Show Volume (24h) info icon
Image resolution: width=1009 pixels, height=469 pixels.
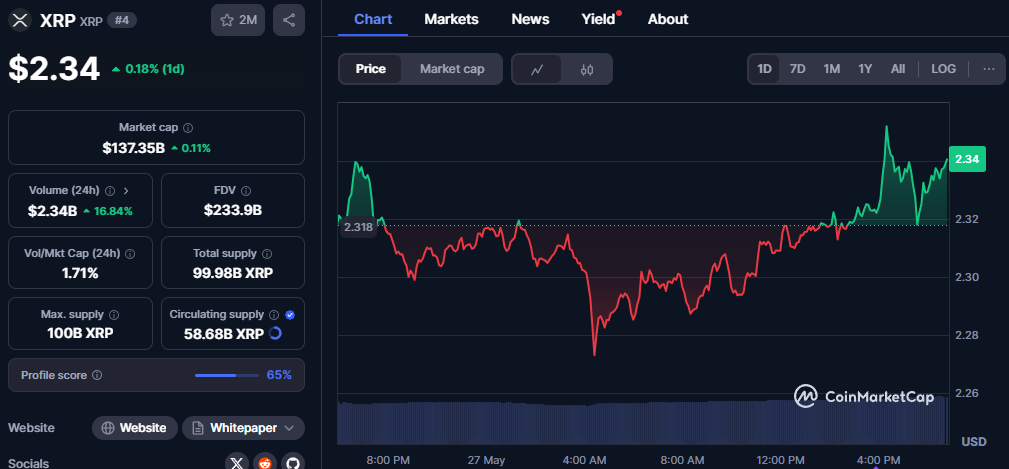(x=110, y=190)
